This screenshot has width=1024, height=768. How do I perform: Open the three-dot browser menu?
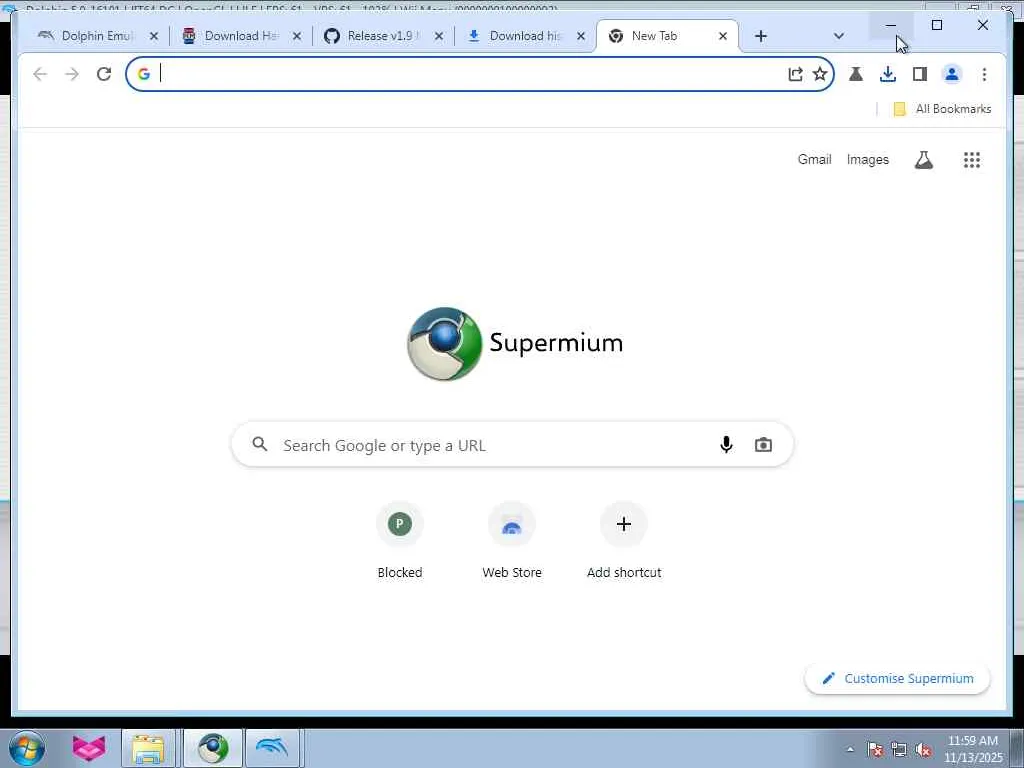pos(984,74)
